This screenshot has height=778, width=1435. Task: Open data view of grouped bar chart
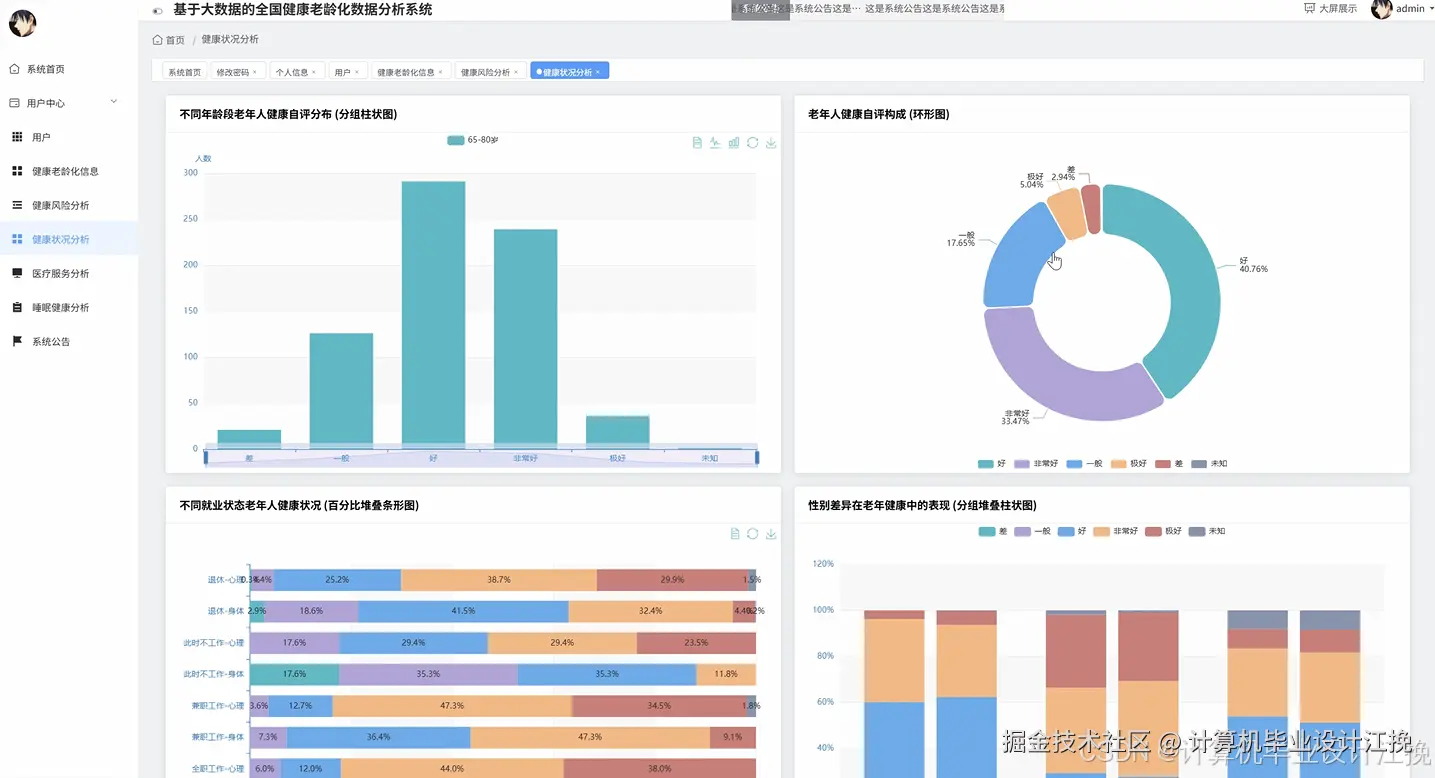697,143
